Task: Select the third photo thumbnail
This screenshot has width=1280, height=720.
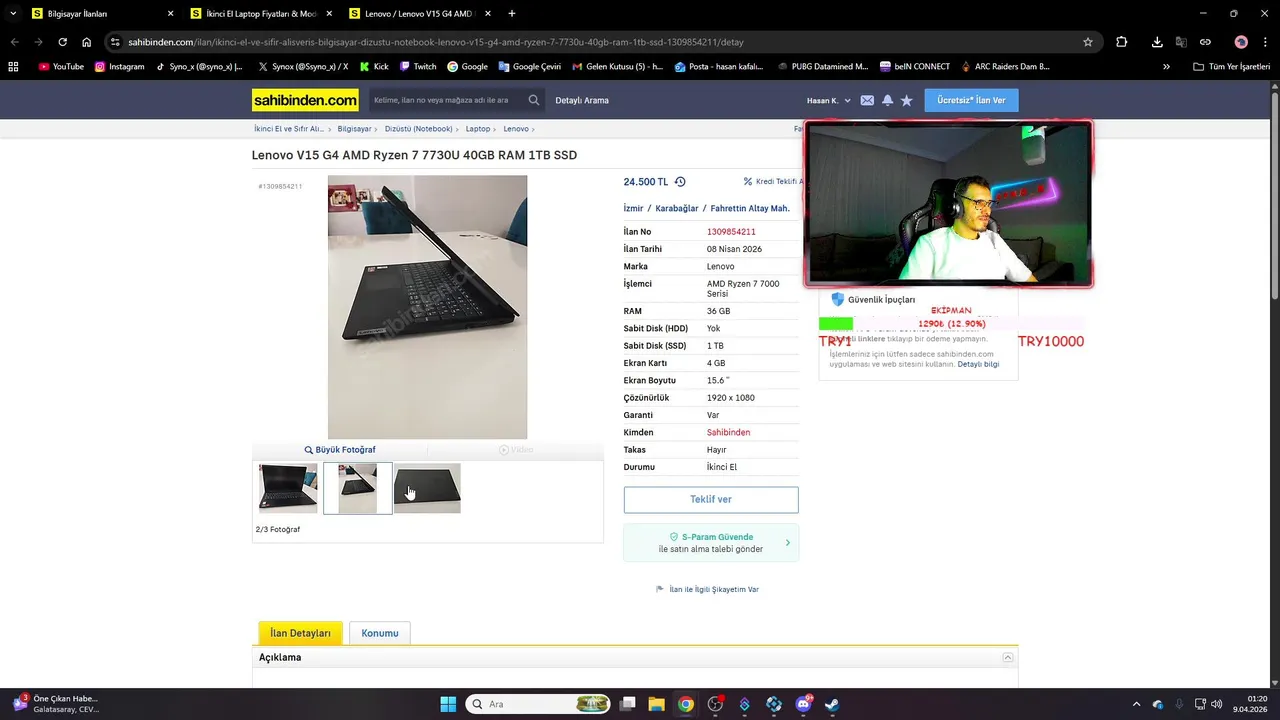Action: click(x=427, y=488)
